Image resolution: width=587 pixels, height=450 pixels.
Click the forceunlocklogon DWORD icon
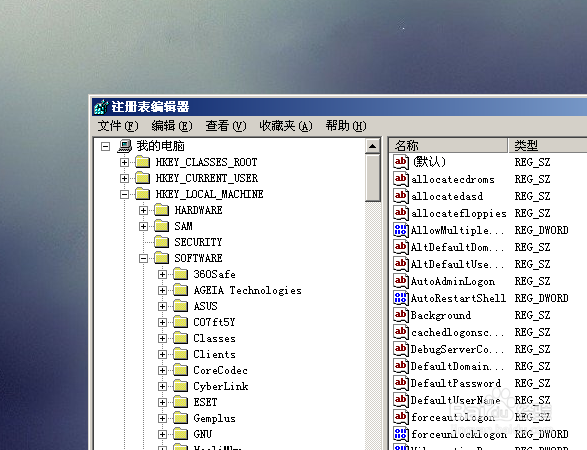(401, 434)
